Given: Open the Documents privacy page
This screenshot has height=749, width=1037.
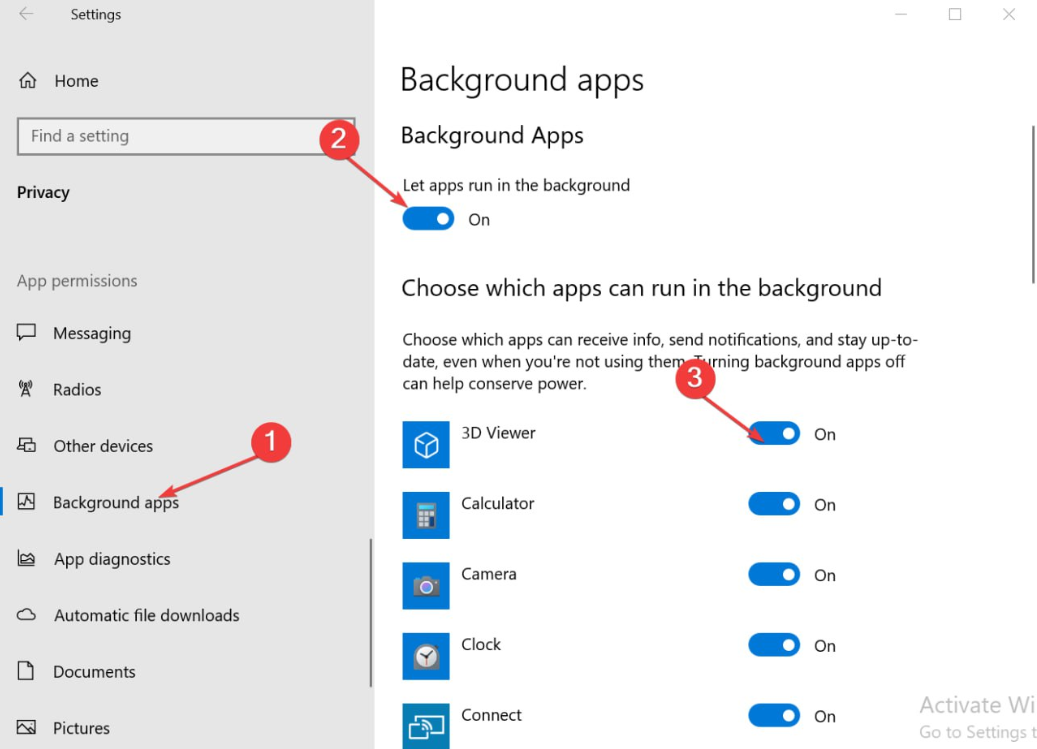Looking at the screenshot, I should pos(94,672).
